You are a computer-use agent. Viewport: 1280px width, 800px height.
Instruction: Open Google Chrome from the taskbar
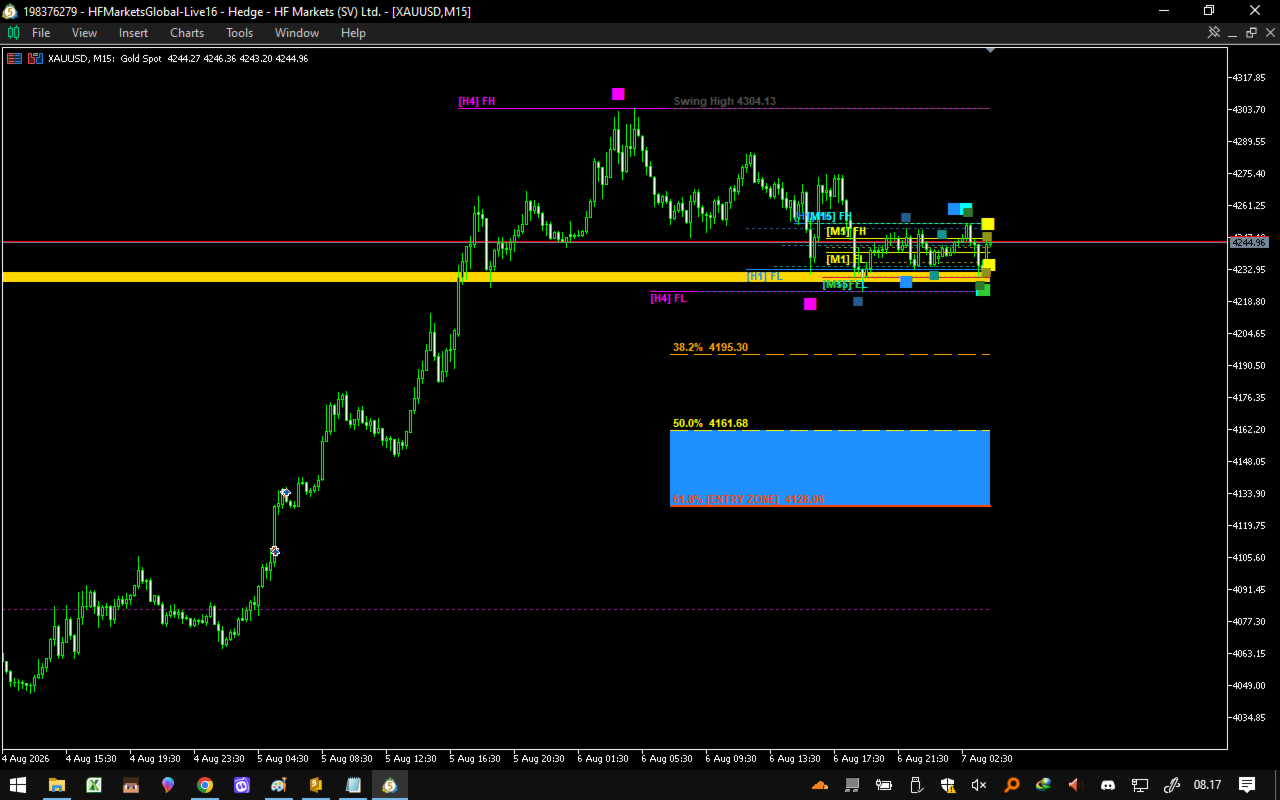(x=205, y=785)
